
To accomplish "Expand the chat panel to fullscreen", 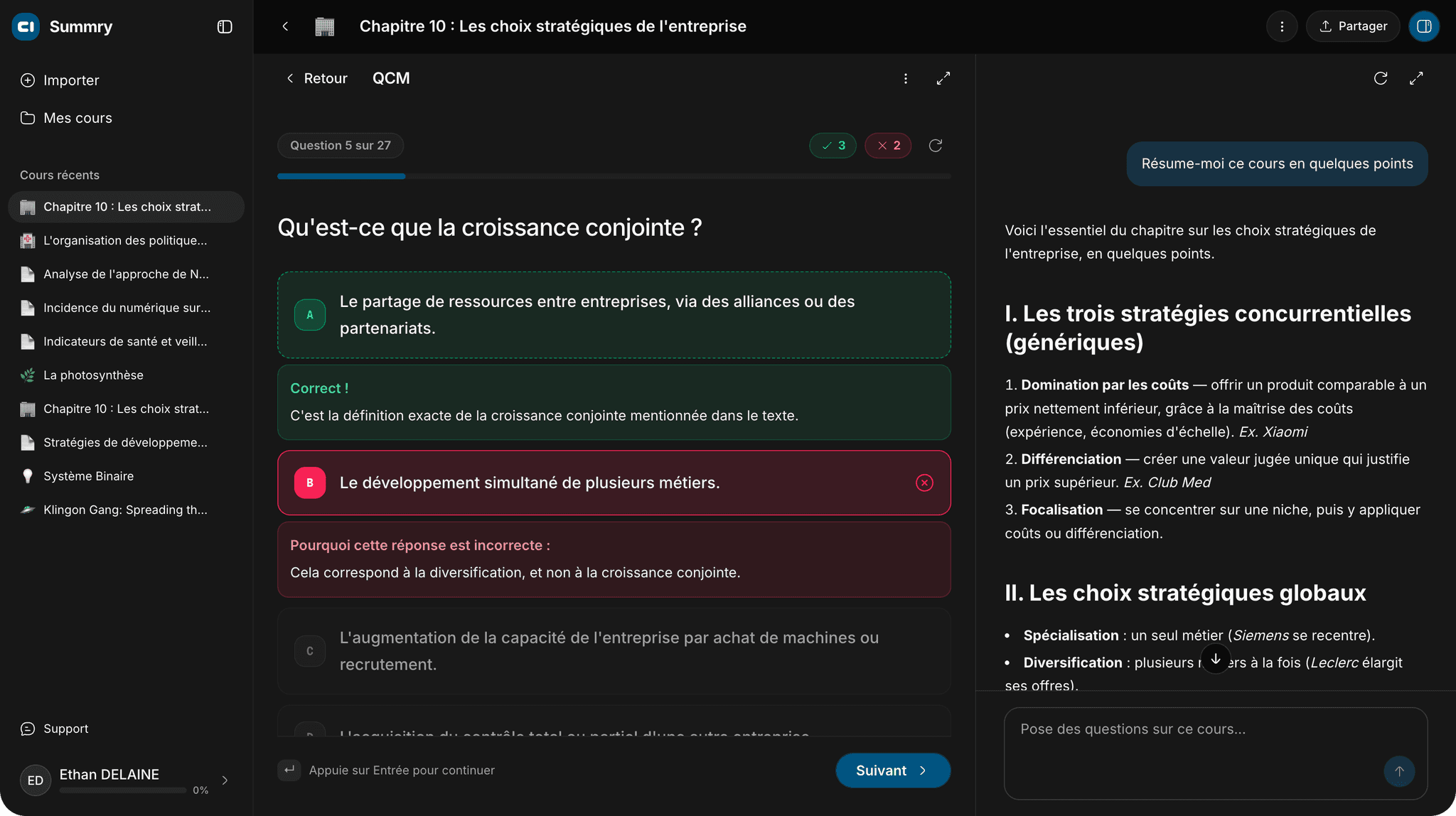I will pos(1416,78).
